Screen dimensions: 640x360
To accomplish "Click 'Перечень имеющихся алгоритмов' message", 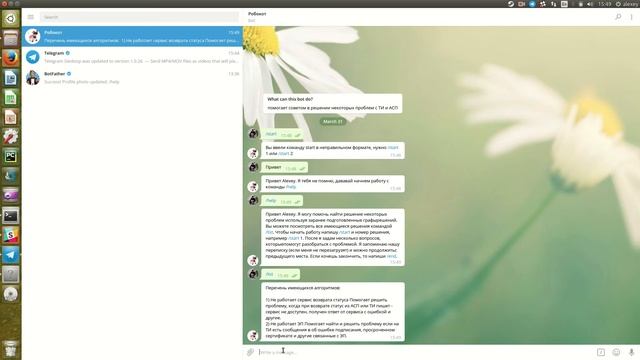I will tap(333, 312).
